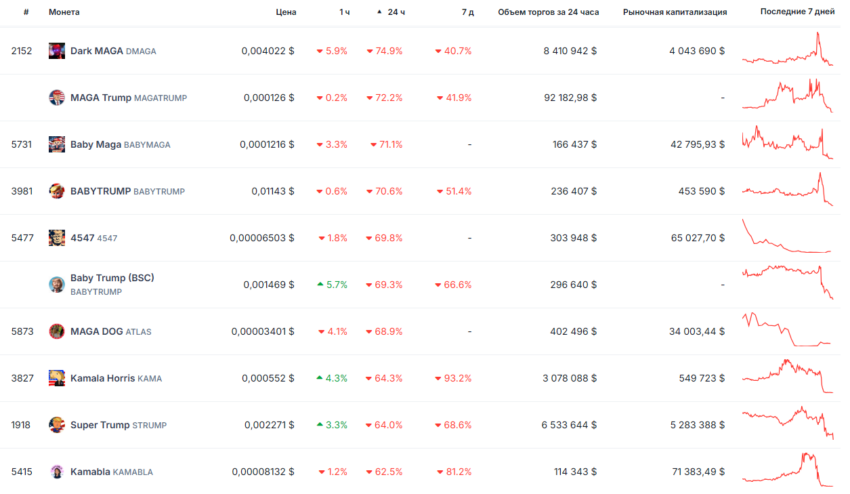Click the 24h change value 74.9%

point(385,51)
